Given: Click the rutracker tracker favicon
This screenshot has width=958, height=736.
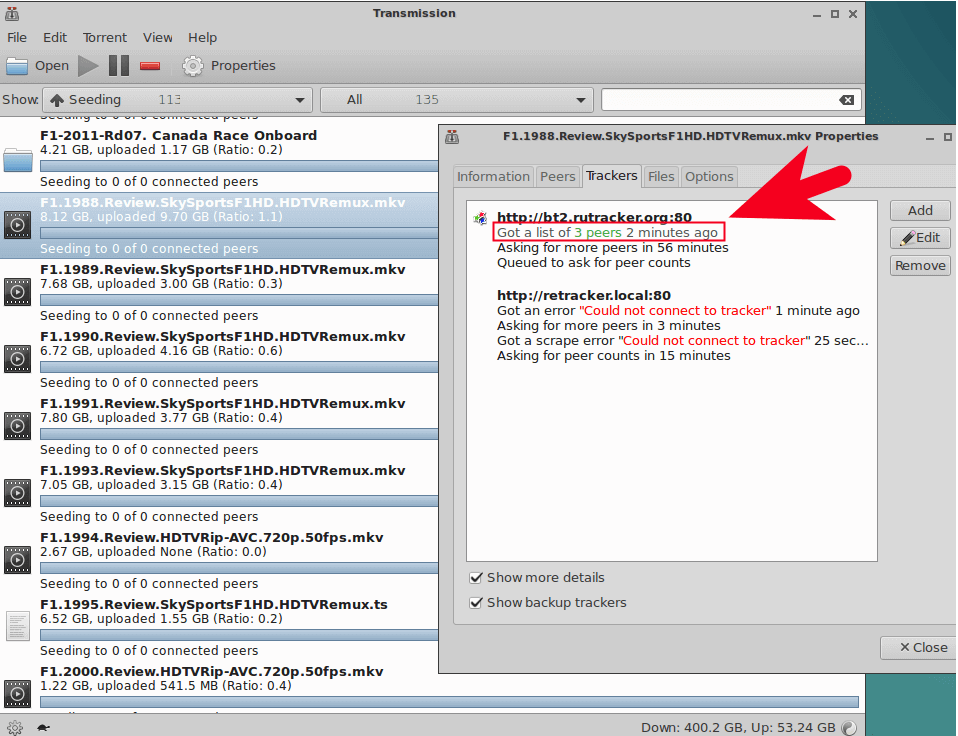Looking at the screenshot, I should coord(481,218).
